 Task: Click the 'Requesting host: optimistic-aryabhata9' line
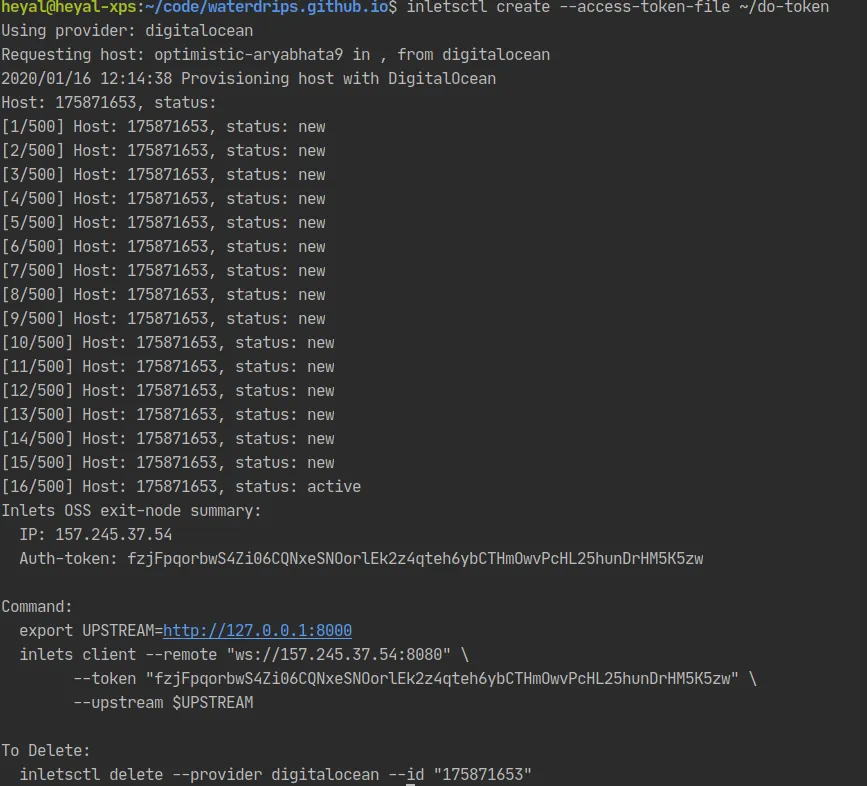coord(275,55)
